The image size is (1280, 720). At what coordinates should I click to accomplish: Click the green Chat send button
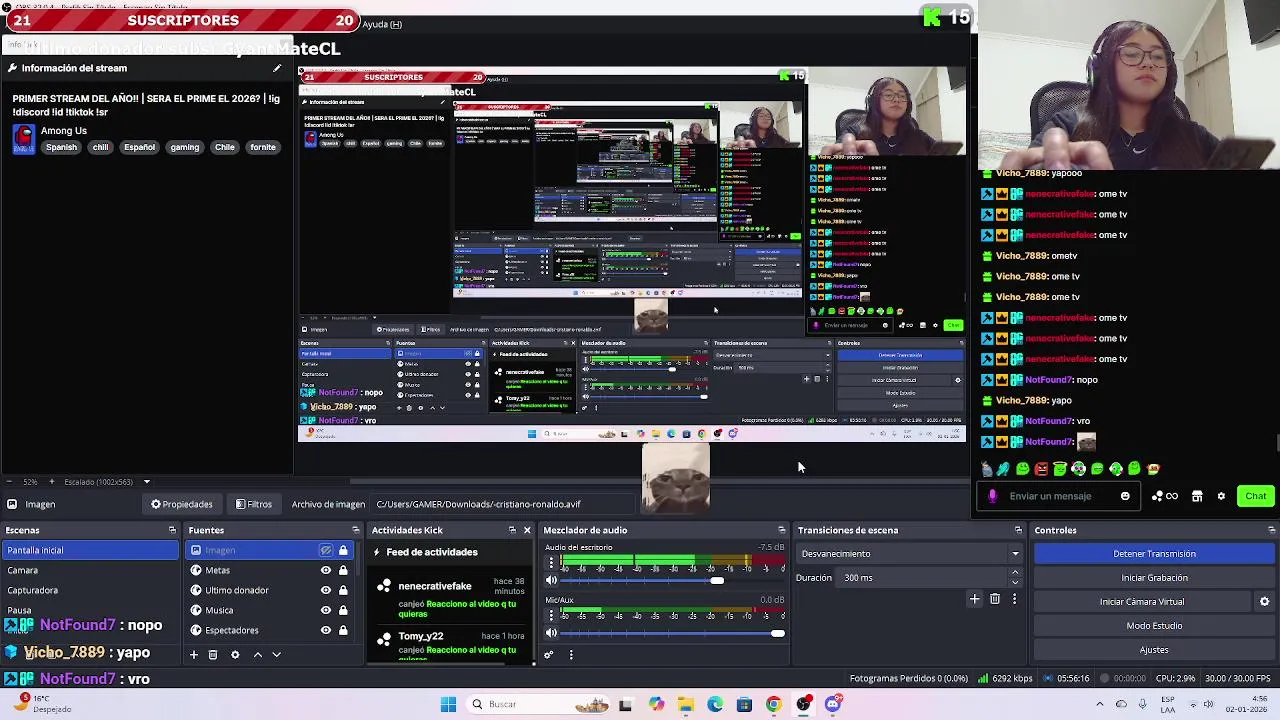point(1255,496)
